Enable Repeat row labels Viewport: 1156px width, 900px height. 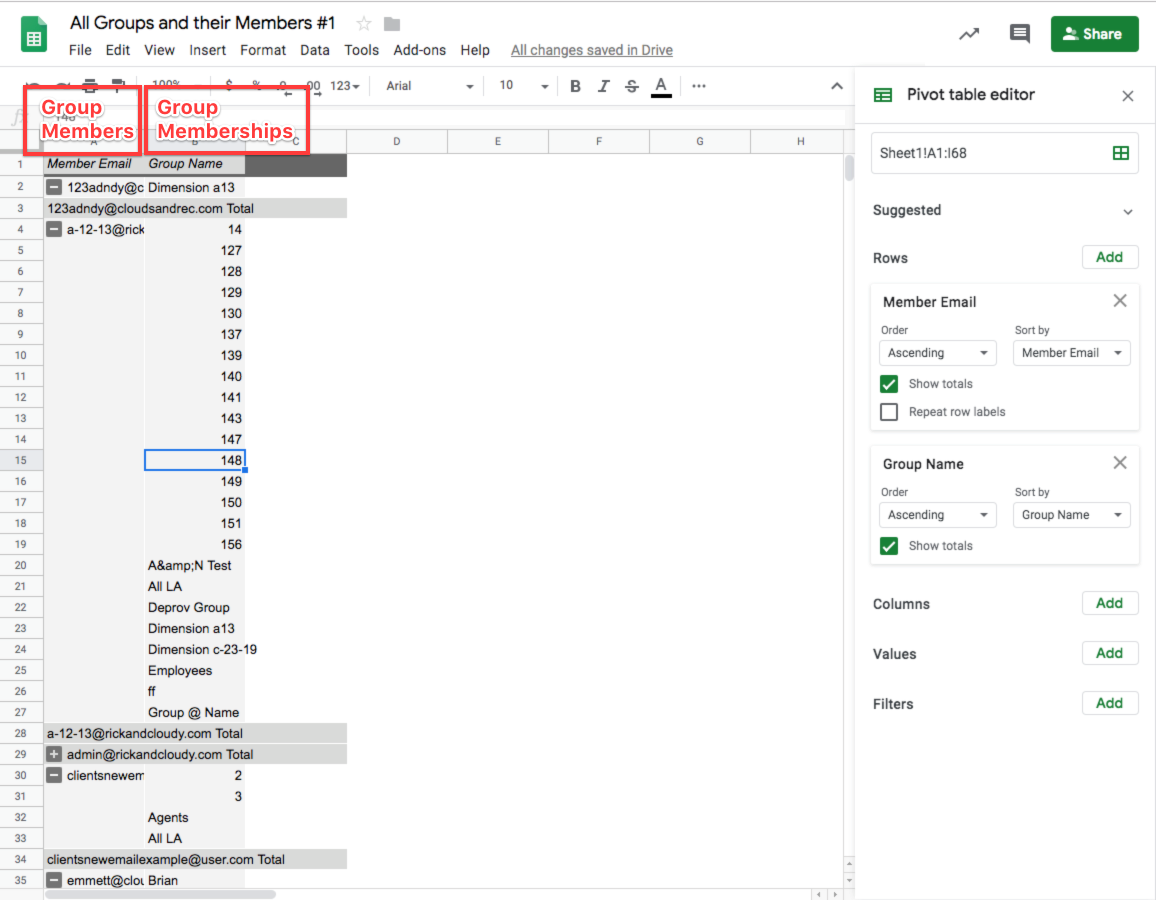889,411
